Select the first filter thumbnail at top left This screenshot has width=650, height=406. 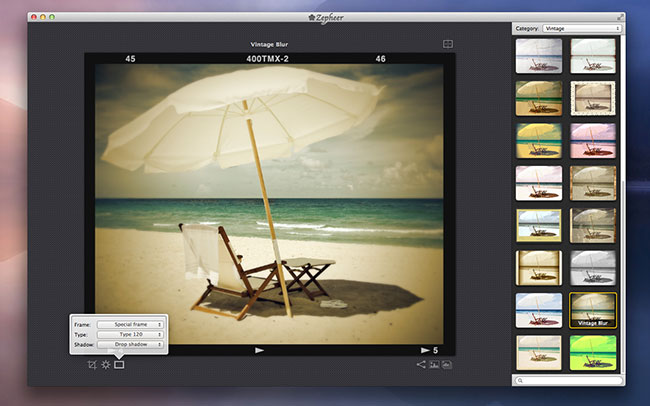click(539, 55)
